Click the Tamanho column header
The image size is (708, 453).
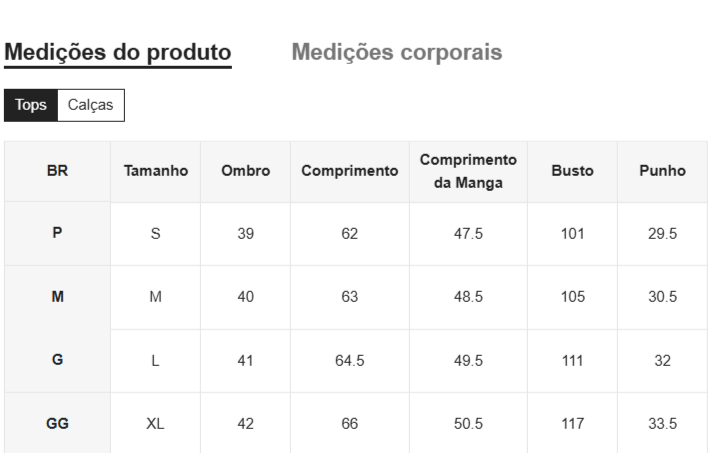[155, 171]
